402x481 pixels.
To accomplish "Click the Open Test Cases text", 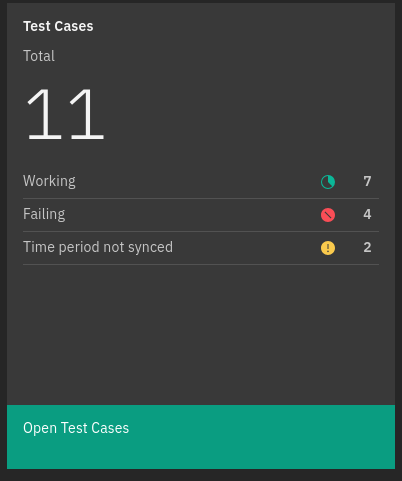I will 76,428.
